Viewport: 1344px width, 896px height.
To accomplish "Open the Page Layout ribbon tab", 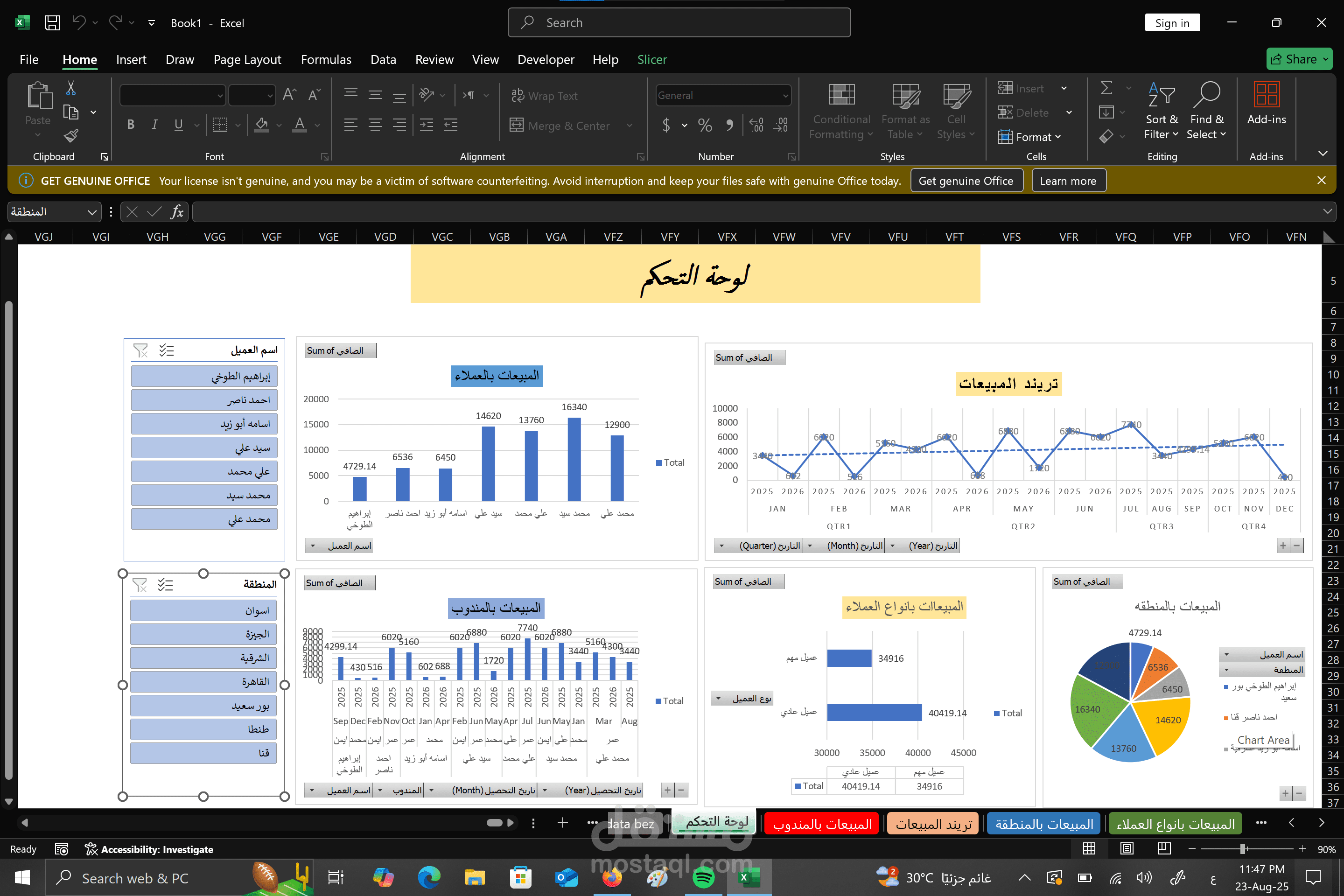I will (x=247, y=59).
